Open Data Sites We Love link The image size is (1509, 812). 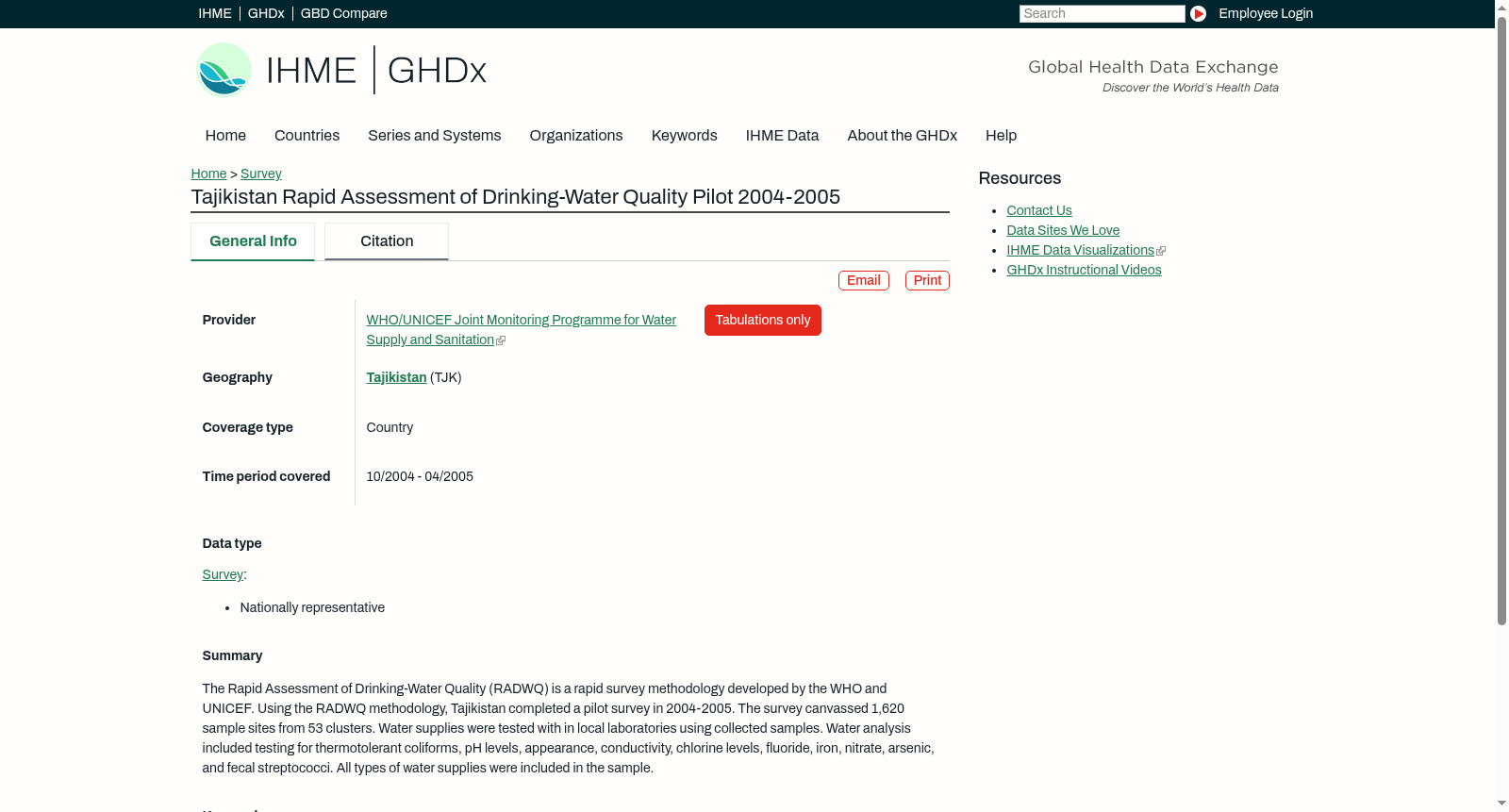point(1063,231)
